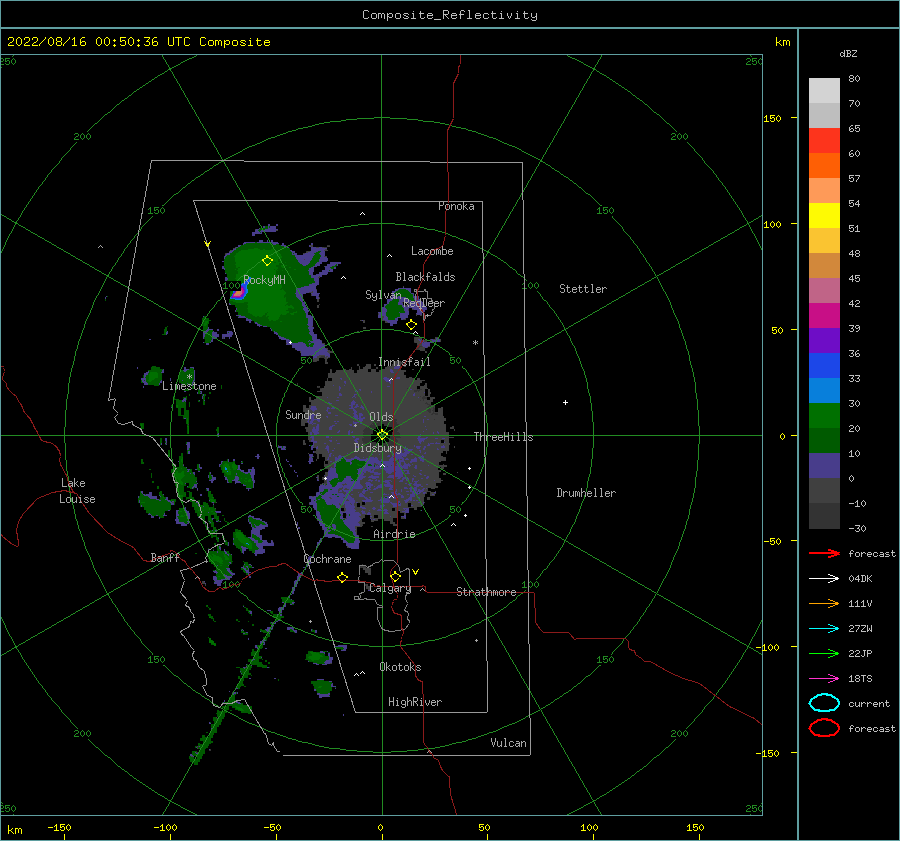Click the Innisfail city label
This screenshot has width=900, height=841.
pyautogui.click(x=405, y=362)
